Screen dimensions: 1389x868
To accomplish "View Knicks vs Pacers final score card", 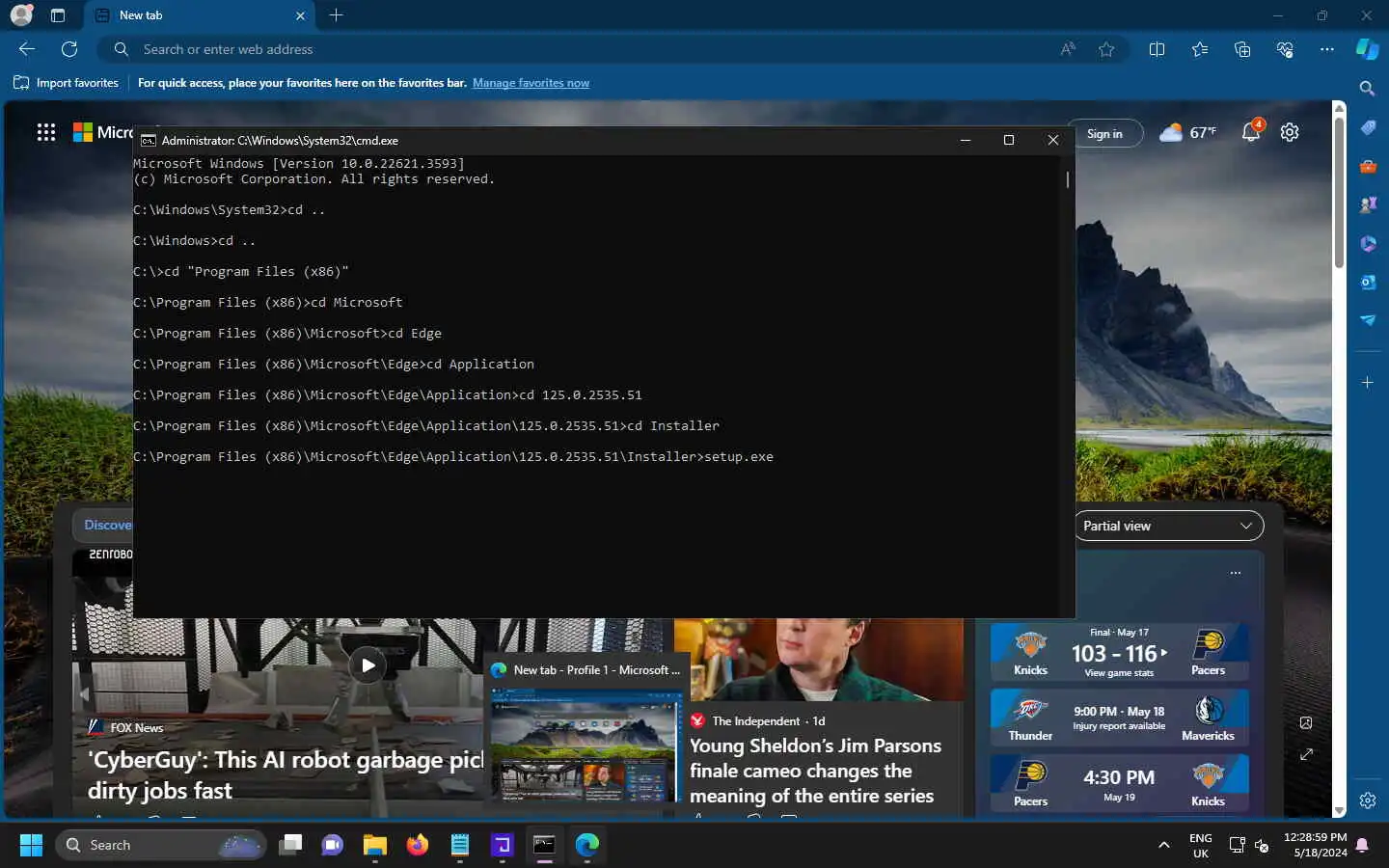I will (x=1120, y=652).
